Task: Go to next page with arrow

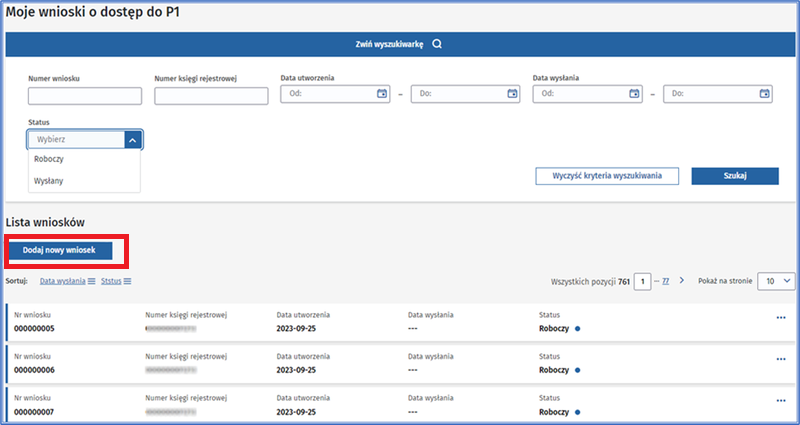Action: [x=682, y=281]
